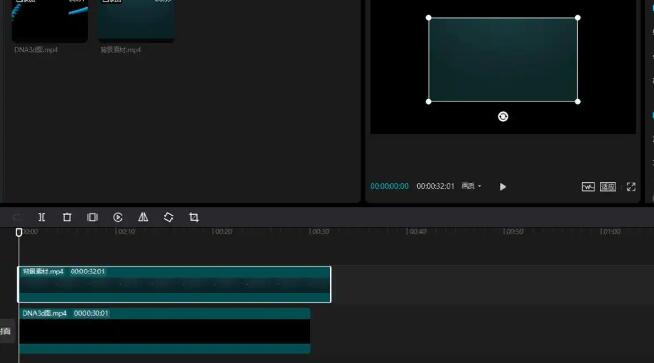The width and height of the screenshot is (654, 363).
Task: Click the reverse playback circular icon
Action: point(118,217)
